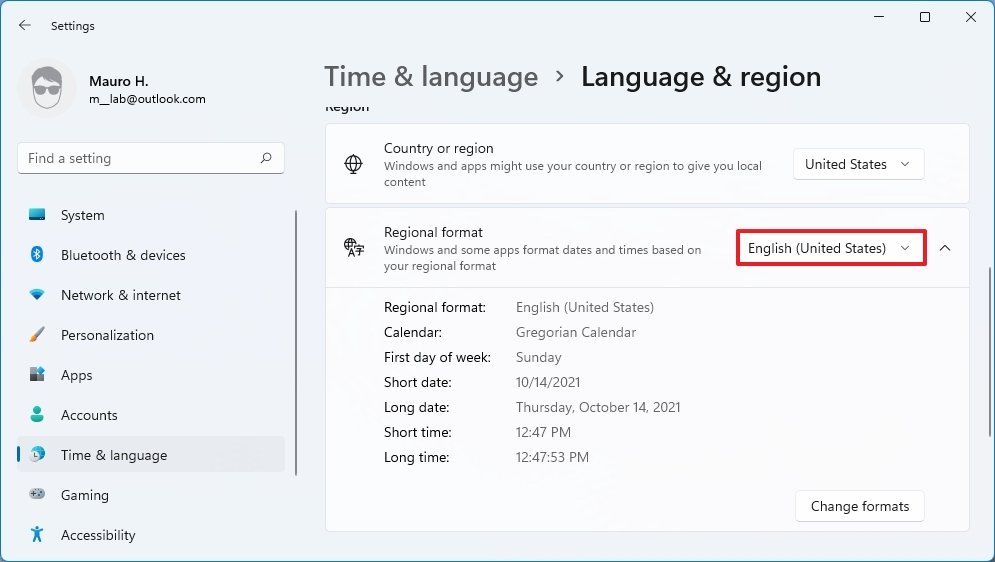Screen dimensions: 995x562
Task: Click the System monitor icon in sidebar
Action: click(37, 215)
